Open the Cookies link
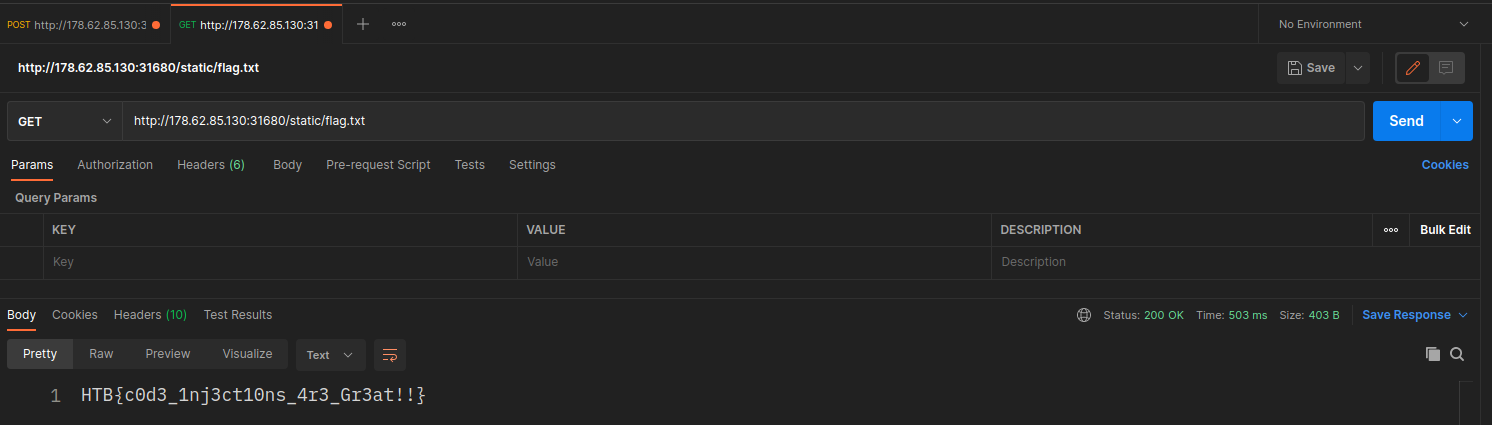Screen dimensions: 1492x425 pyautogui.click(x=1445, y=165)
